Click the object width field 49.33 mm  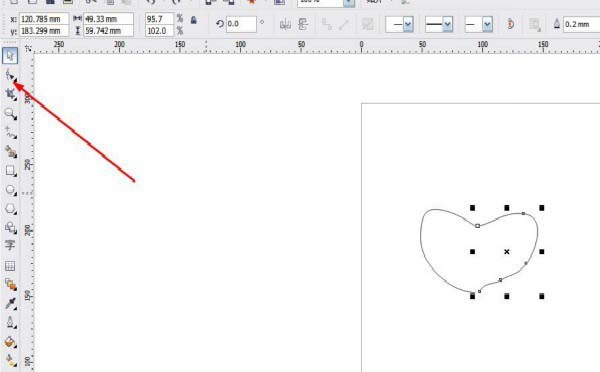pyautogui.click(x=108, y=19)
